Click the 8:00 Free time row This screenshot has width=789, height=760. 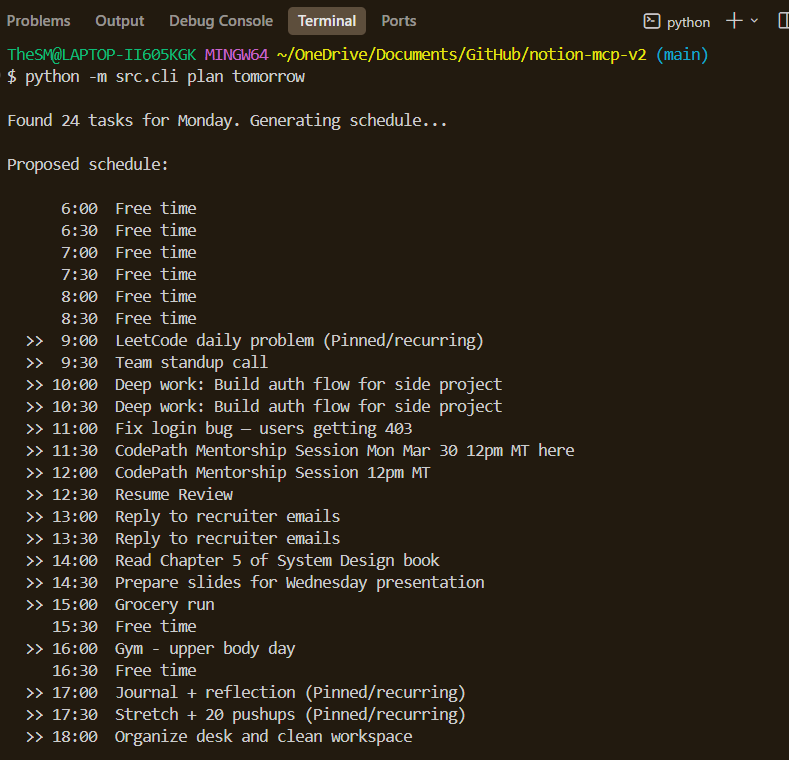(129, 296)
